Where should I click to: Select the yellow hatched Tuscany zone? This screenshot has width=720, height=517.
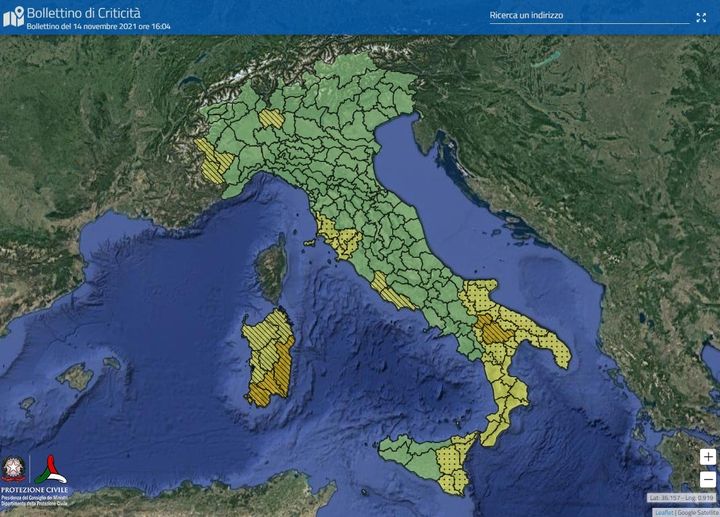tap(340, 238)
